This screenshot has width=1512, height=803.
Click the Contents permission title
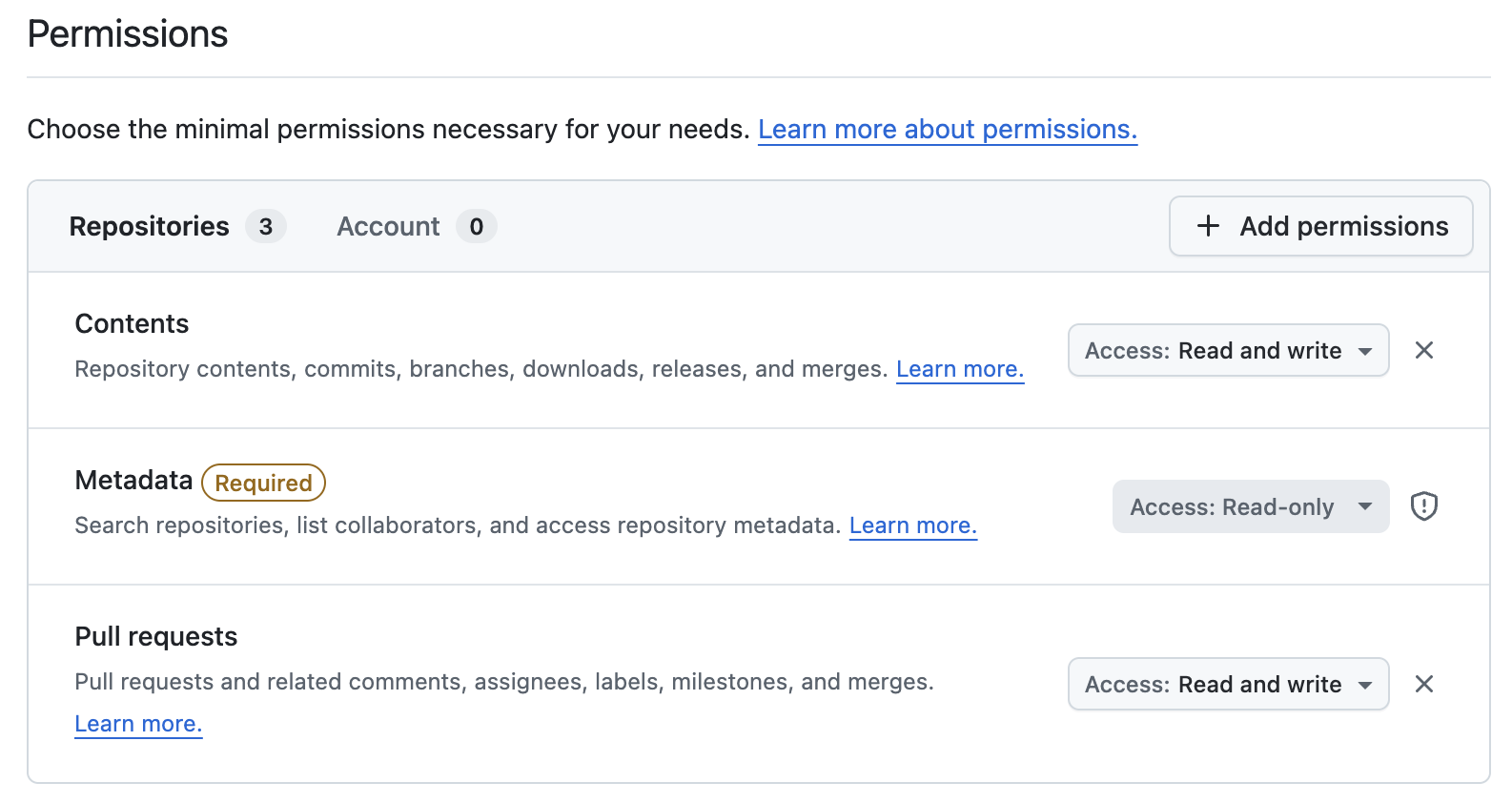tap(132, 323)
